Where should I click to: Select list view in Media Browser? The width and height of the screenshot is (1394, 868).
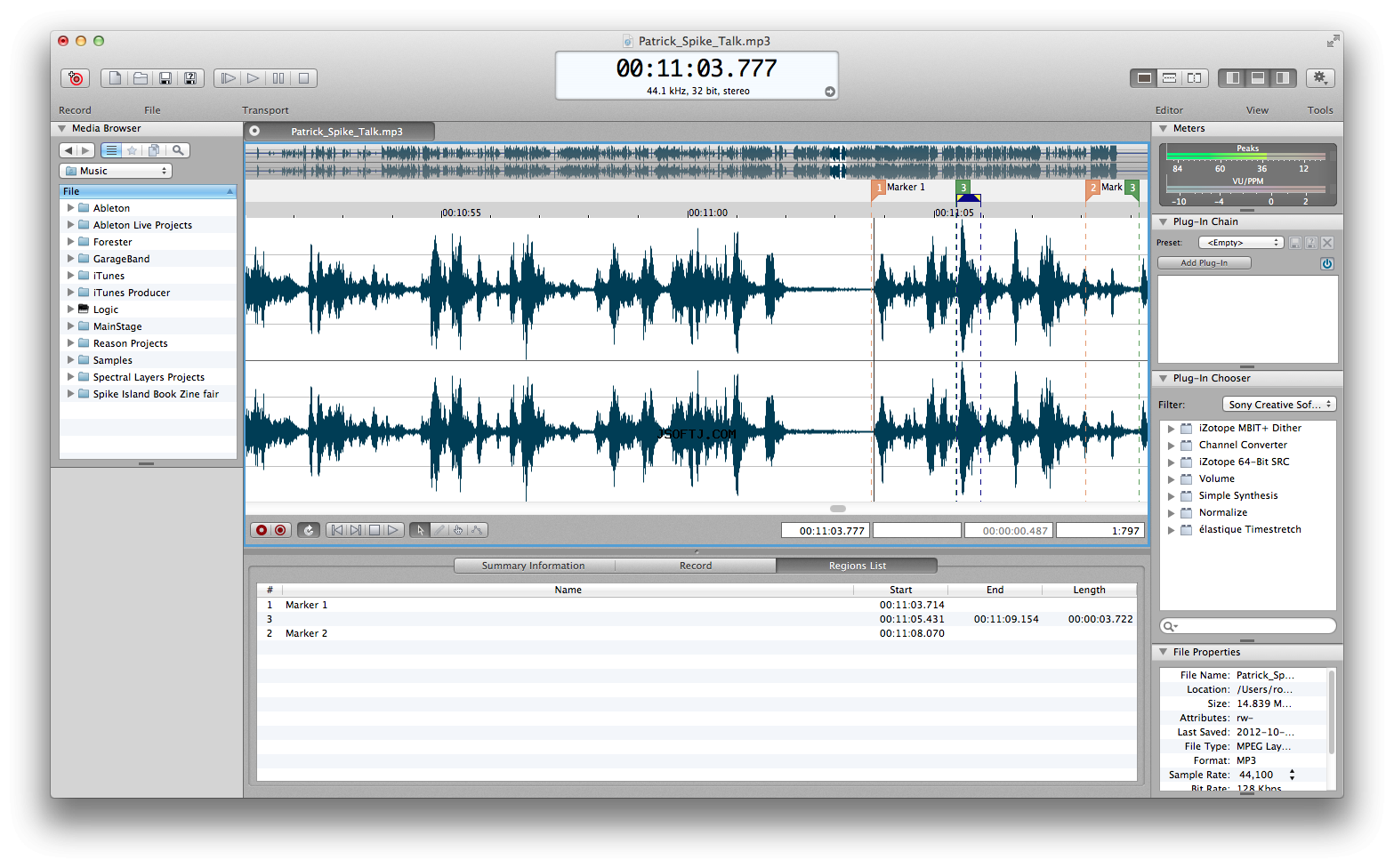(x=111, y=150)
